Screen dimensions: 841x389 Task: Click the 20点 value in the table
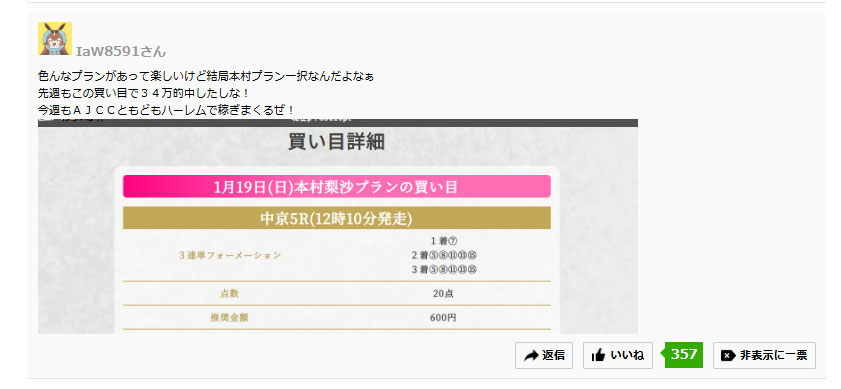[x=444, y=293]
